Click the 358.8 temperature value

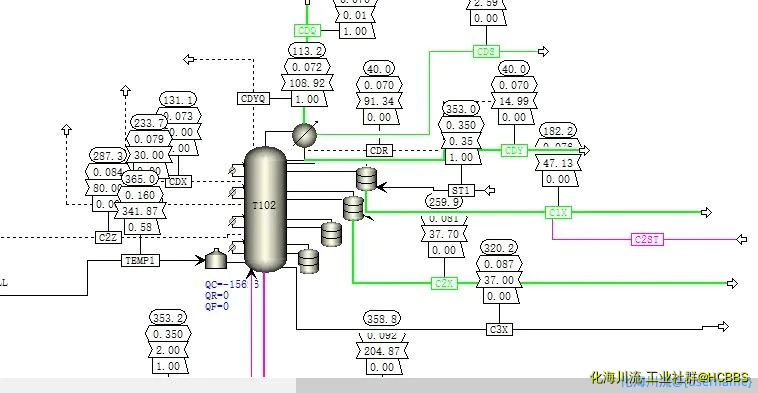382,319
